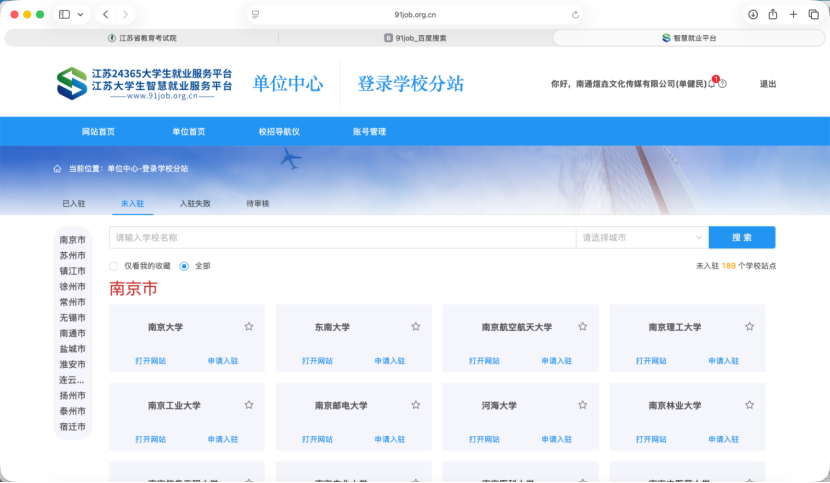Reload the page in Safari address bar
The width and height of the screenshot is (830, 483).
tap(575, 15)
